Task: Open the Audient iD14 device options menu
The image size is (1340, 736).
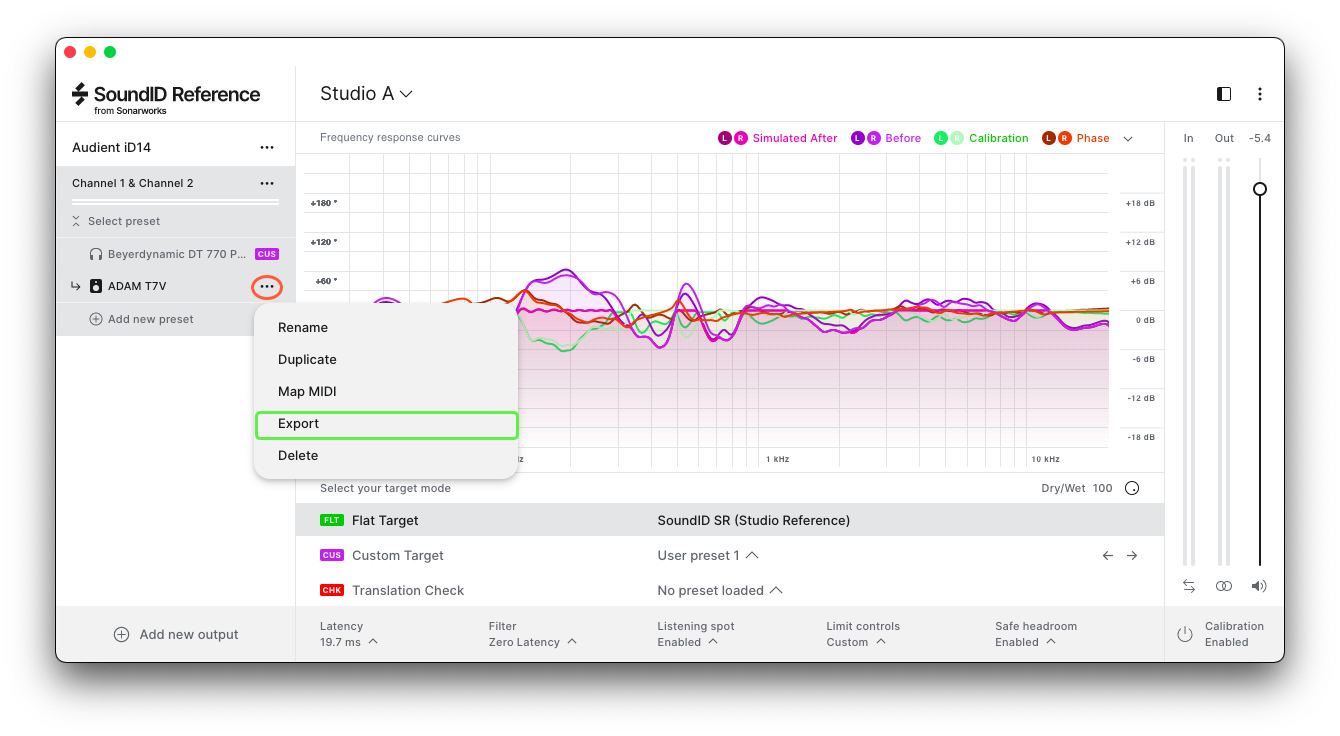Action: click(267, 148)
